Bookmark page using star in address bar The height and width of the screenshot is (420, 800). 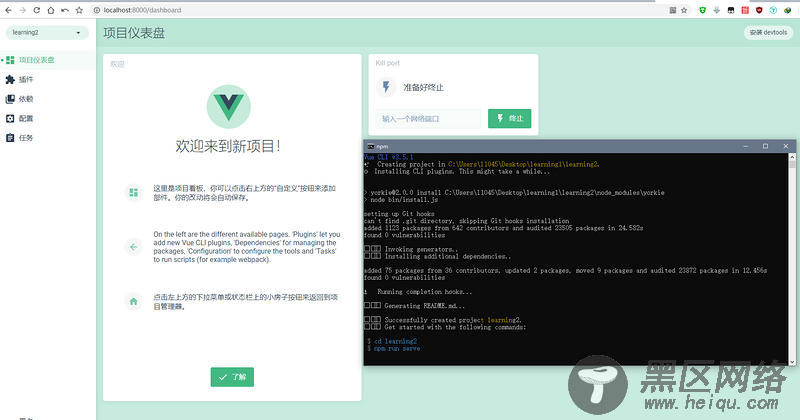click(x=684, y=10)
